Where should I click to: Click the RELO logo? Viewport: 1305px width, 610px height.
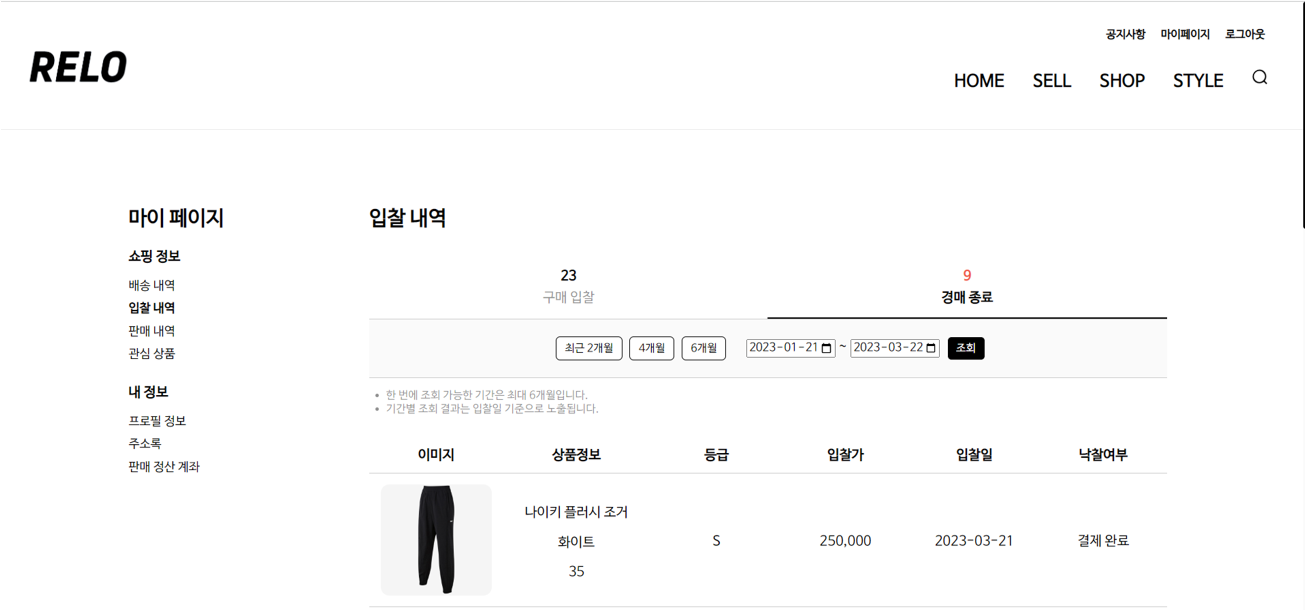79,68
